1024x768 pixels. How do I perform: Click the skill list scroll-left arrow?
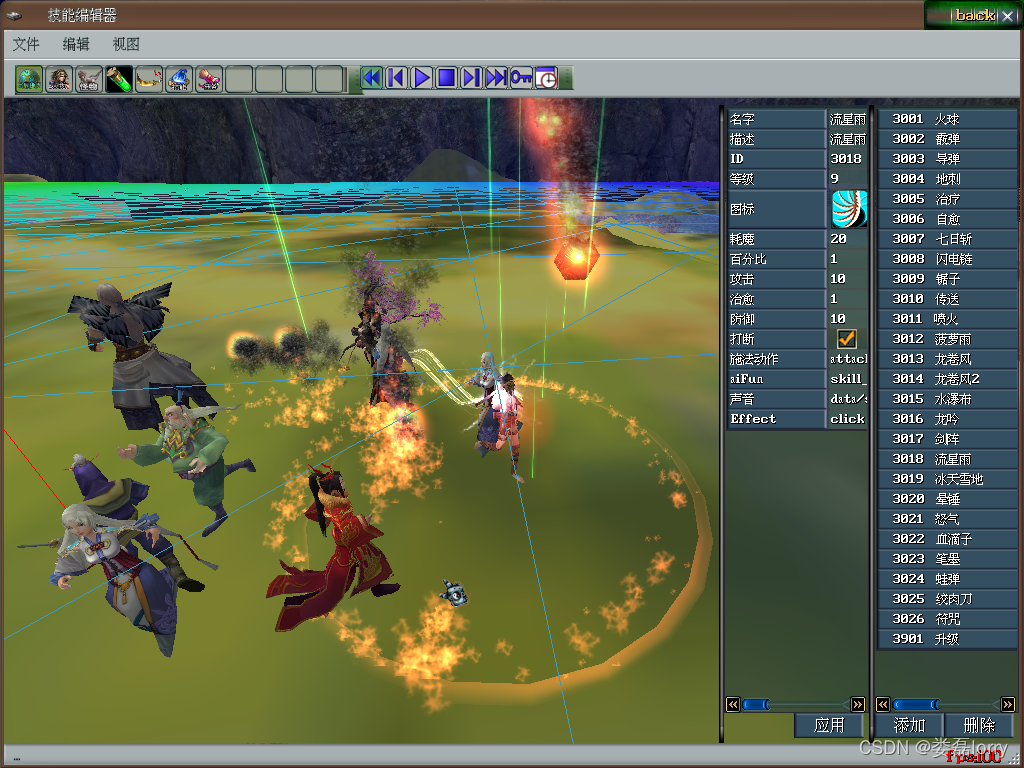pyautogui.click(x=883, y=705)
